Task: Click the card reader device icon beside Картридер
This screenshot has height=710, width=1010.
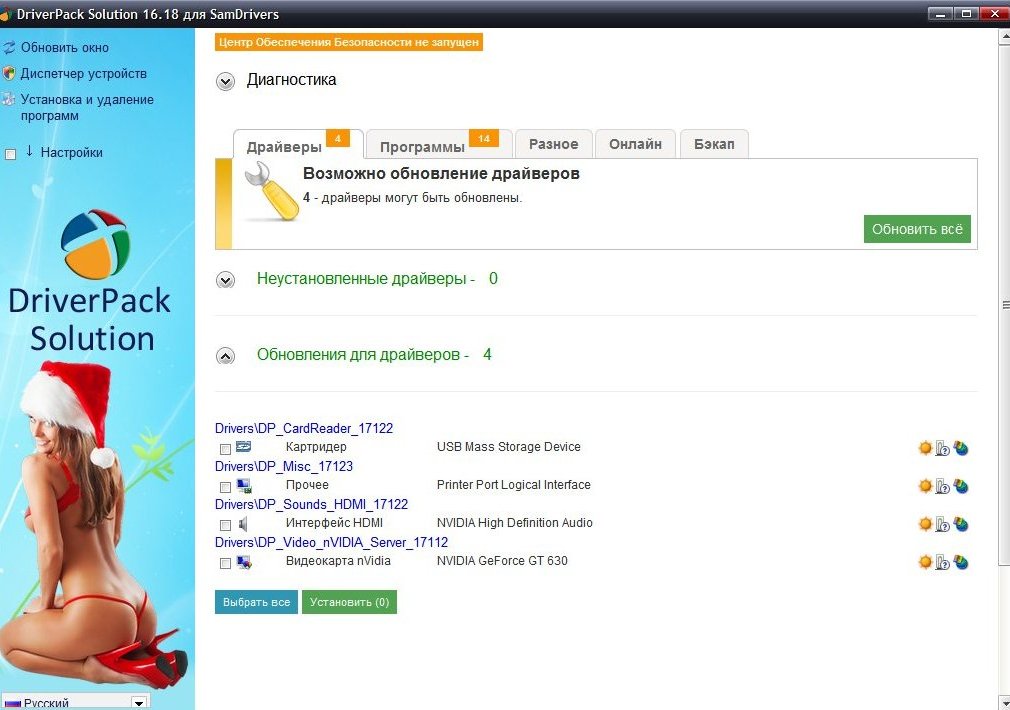Action: (x=243, y=446)
